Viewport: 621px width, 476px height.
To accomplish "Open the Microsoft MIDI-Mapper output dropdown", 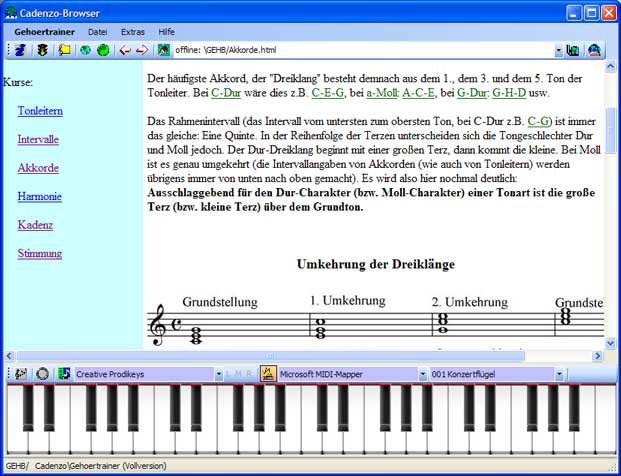I will 420,374.
